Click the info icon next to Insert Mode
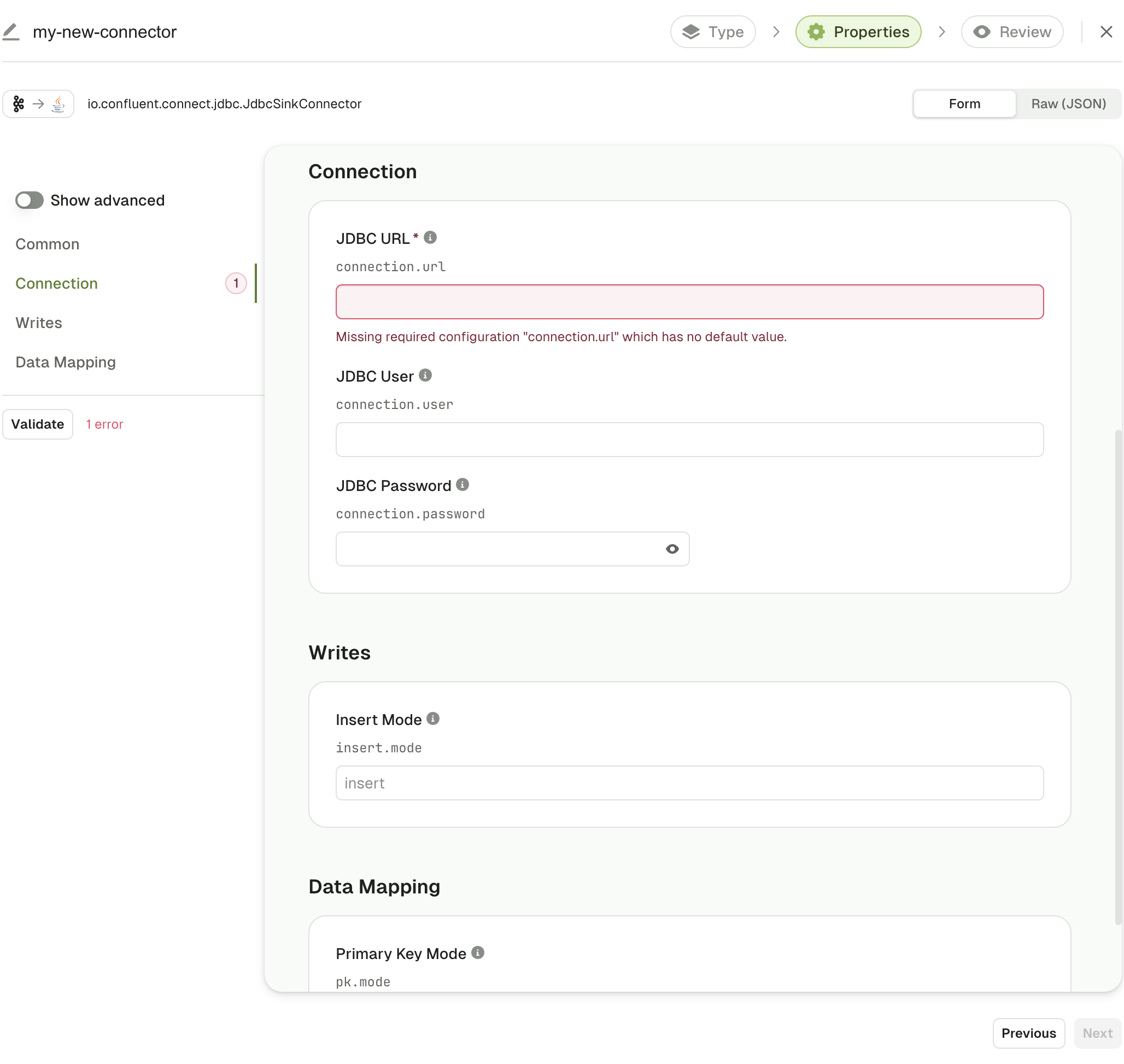The width and height of the screenshot is (1124, 1064). [433, 718]
